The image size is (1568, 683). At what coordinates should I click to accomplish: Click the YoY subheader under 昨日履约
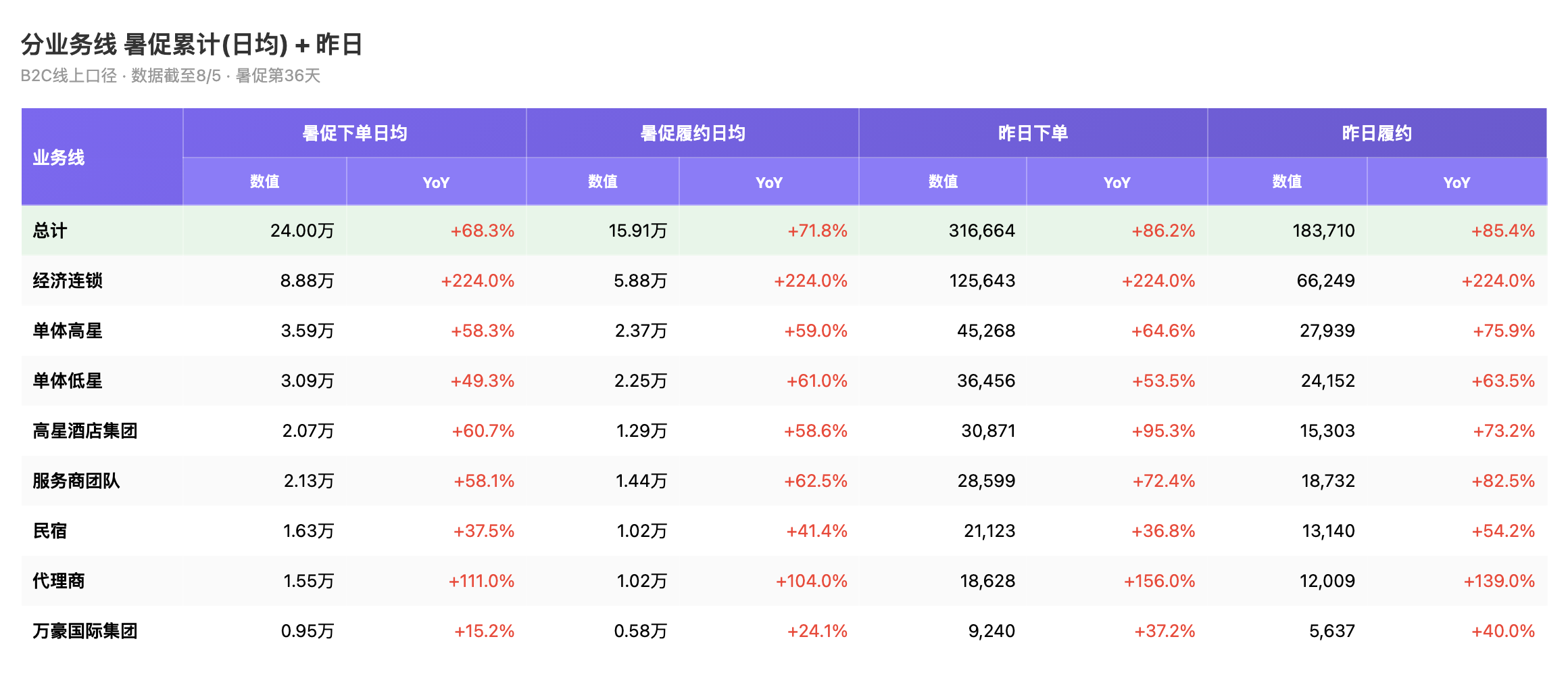coord(1456,182)
